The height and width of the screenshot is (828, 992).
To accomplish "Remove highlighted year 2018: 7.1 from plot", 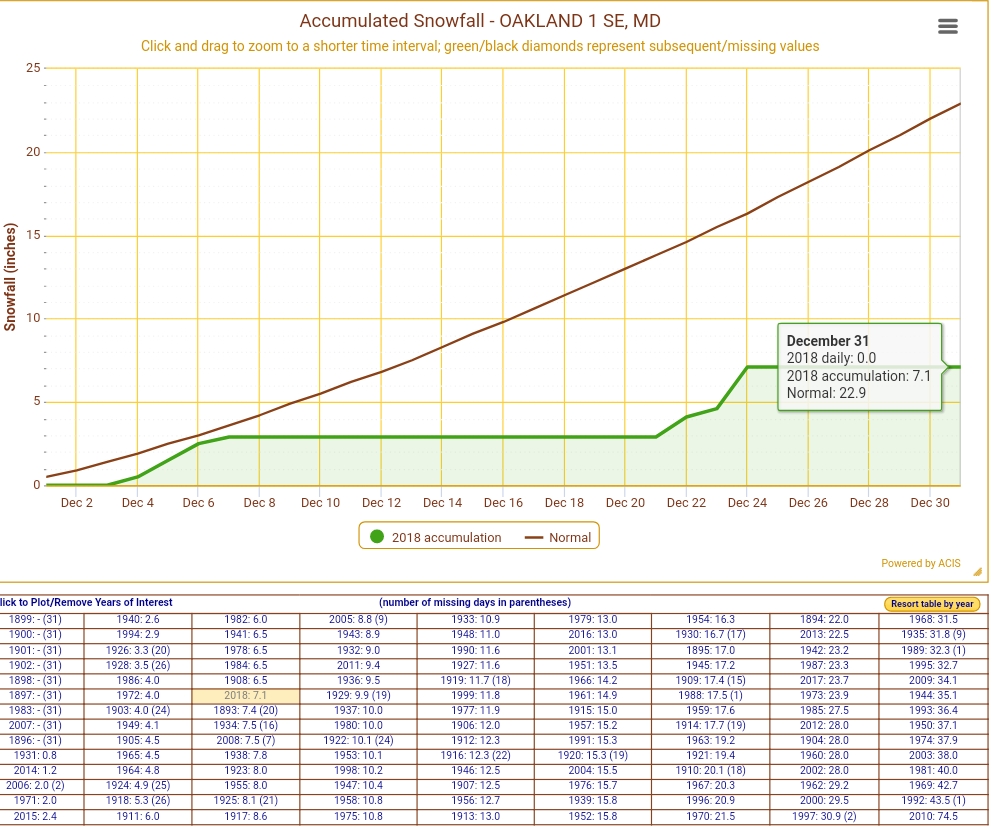I will click(x=246, y=696).
